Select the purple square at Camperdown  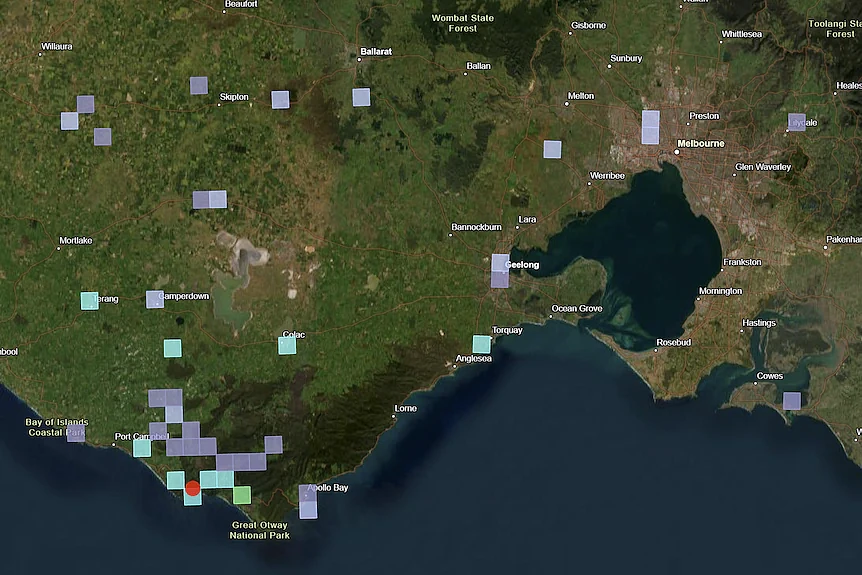(x=155, y=300)
